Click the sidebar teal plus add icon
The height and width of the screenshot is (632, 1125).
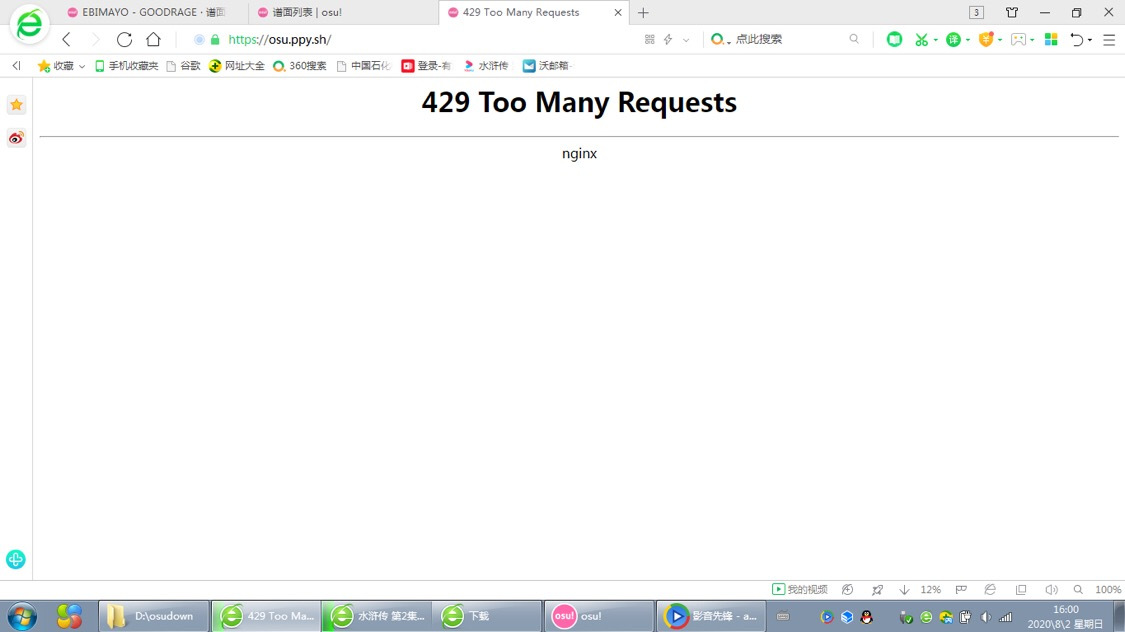16,560
